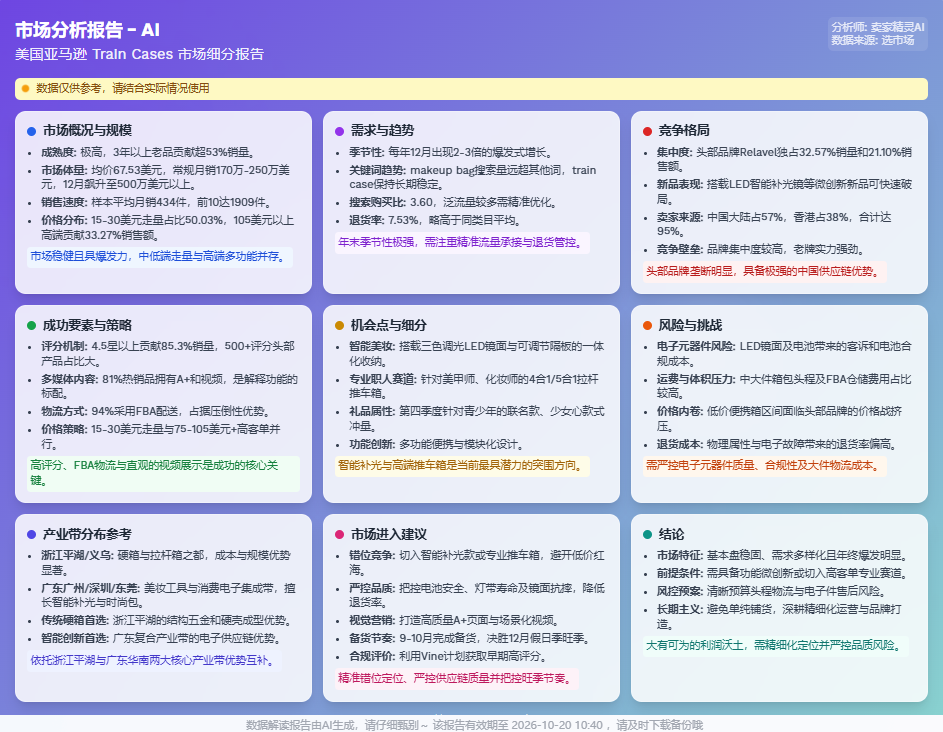
Task: Click subtitle 美国亚马逊 Train Cases 市场细分报告
Action: 140,54
